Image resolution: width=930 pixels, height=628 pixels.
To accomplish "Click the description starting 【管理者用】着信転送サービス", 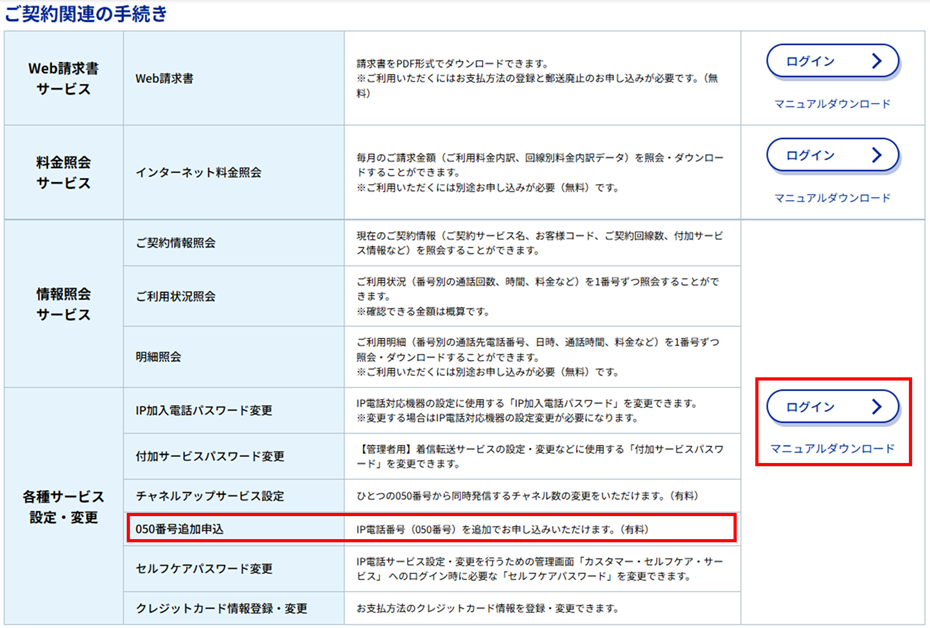I will (540, 456).
